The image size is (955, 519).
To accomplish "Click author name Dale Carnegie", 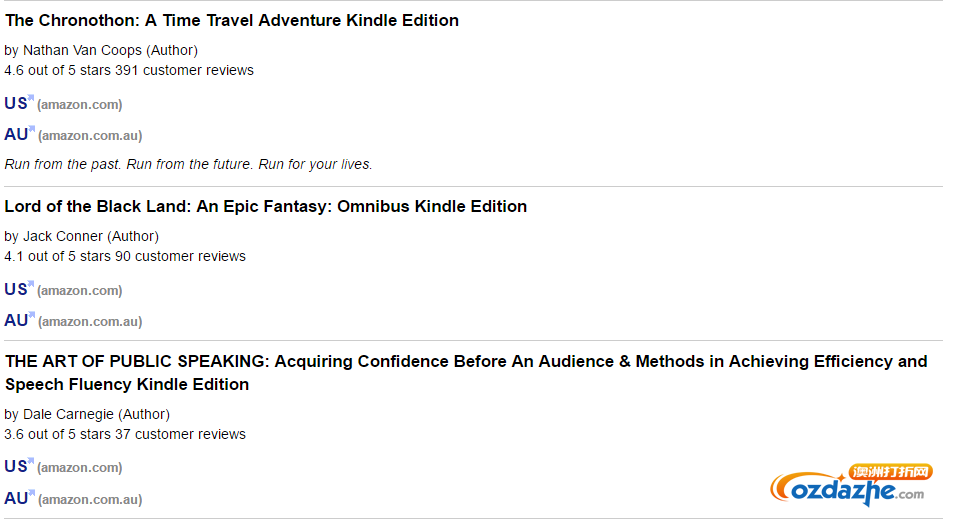I will (68, 414).
